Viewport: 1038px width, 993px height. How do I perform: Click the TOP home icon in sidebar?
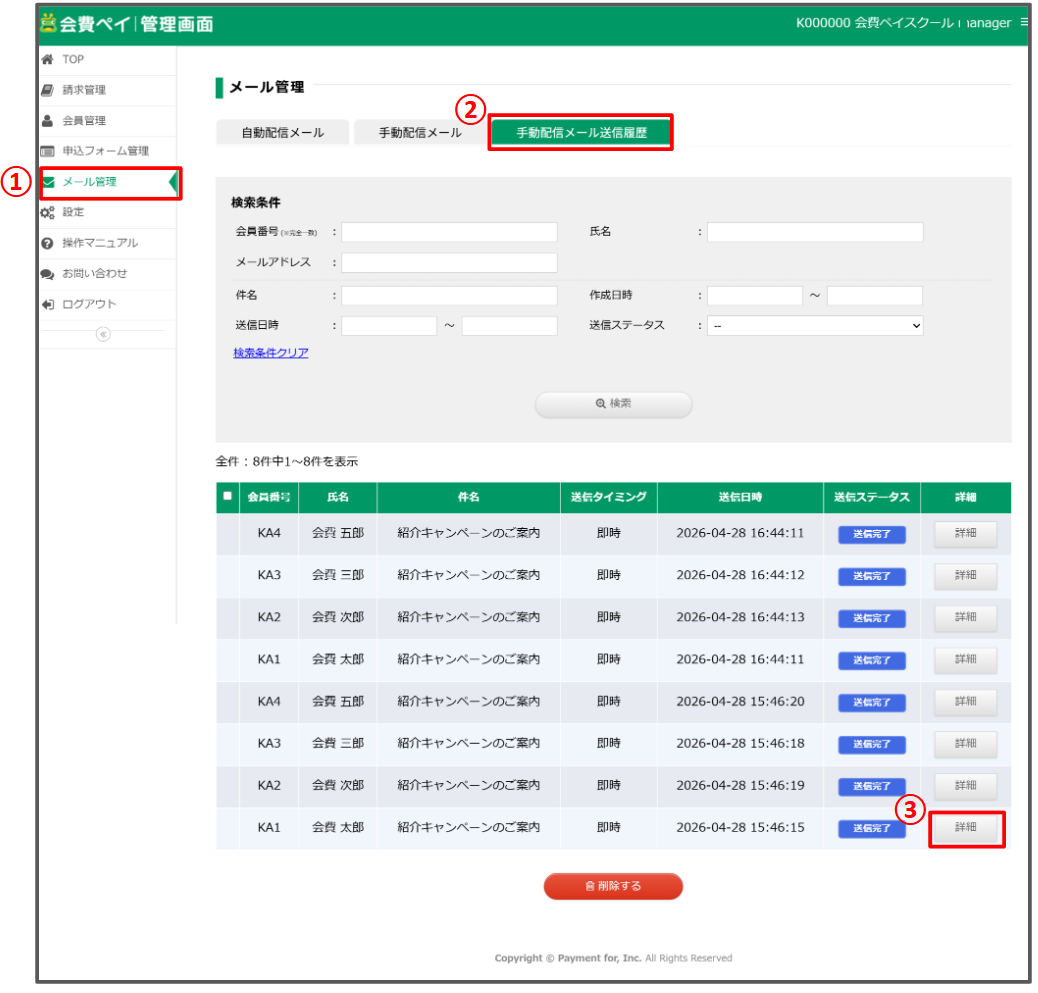click(47, 60)
